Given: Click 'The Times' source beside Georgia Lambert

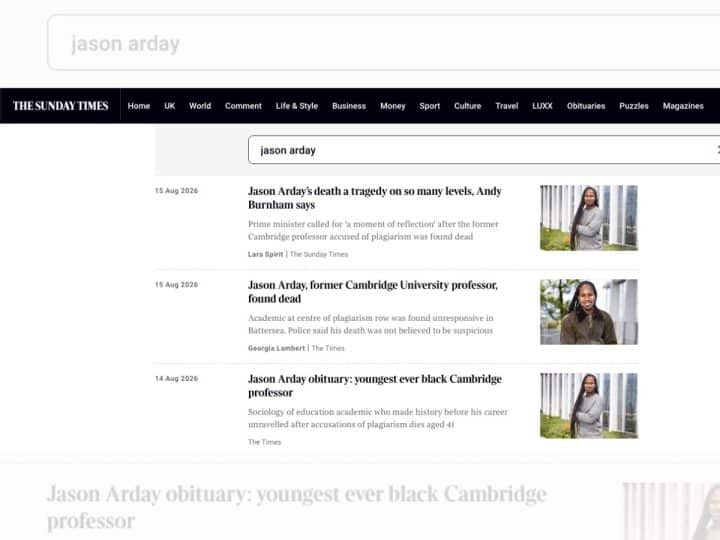Looking at the screenshot, I should (328, 348).
